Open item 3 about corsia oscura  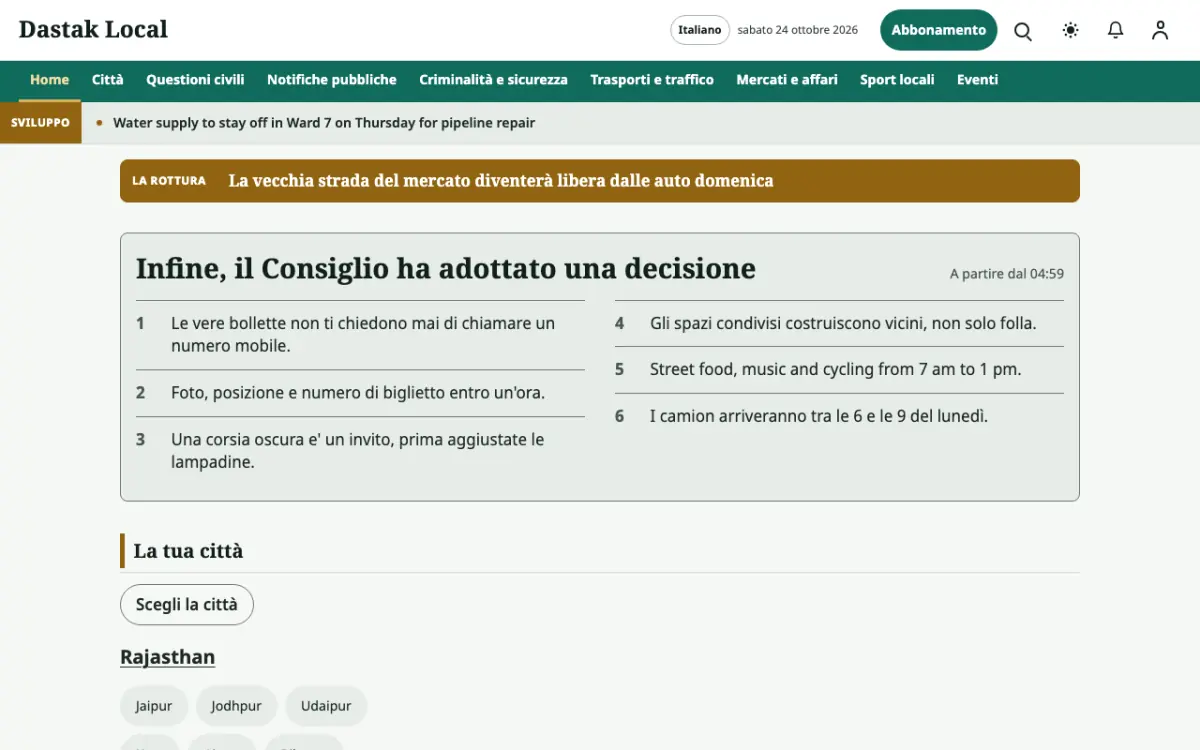[x=360, y=451]
